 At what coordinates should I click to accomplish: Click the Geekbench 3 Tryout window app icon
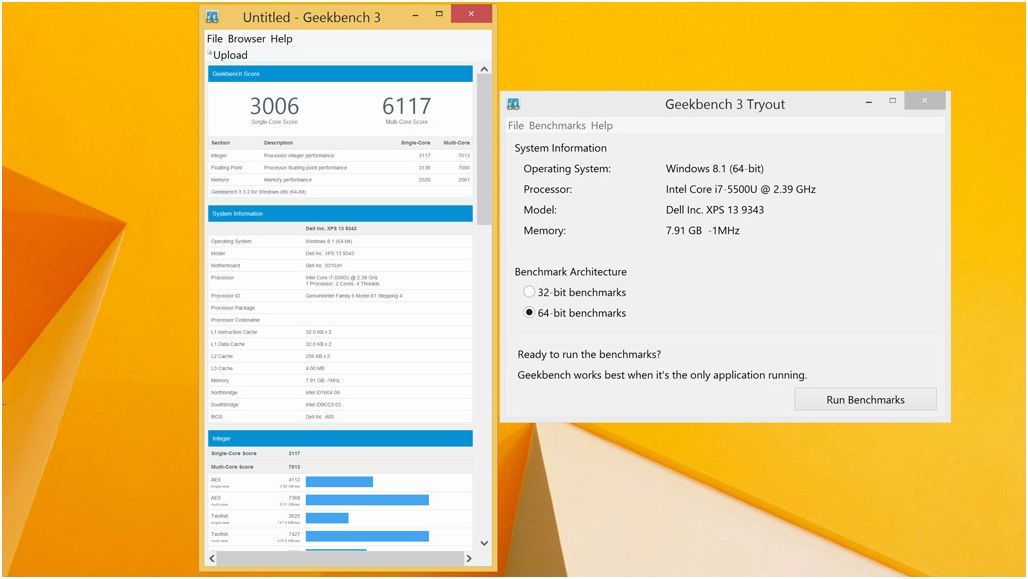tap(514, 104)
